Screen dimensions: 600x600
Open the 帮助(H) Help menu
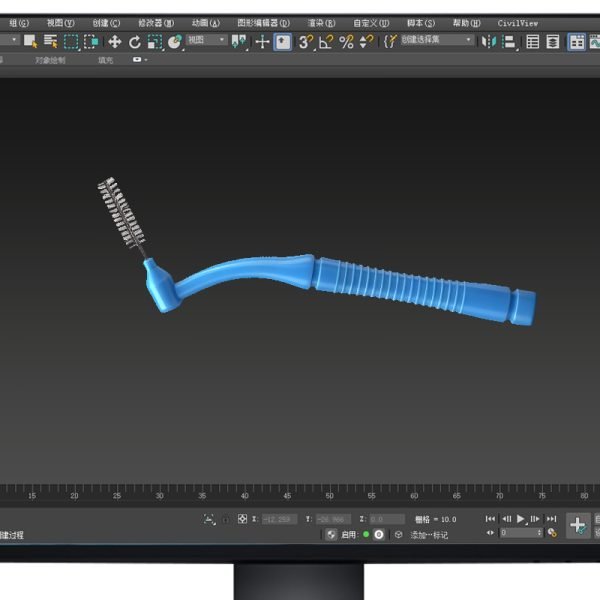[x=466, y=23]
